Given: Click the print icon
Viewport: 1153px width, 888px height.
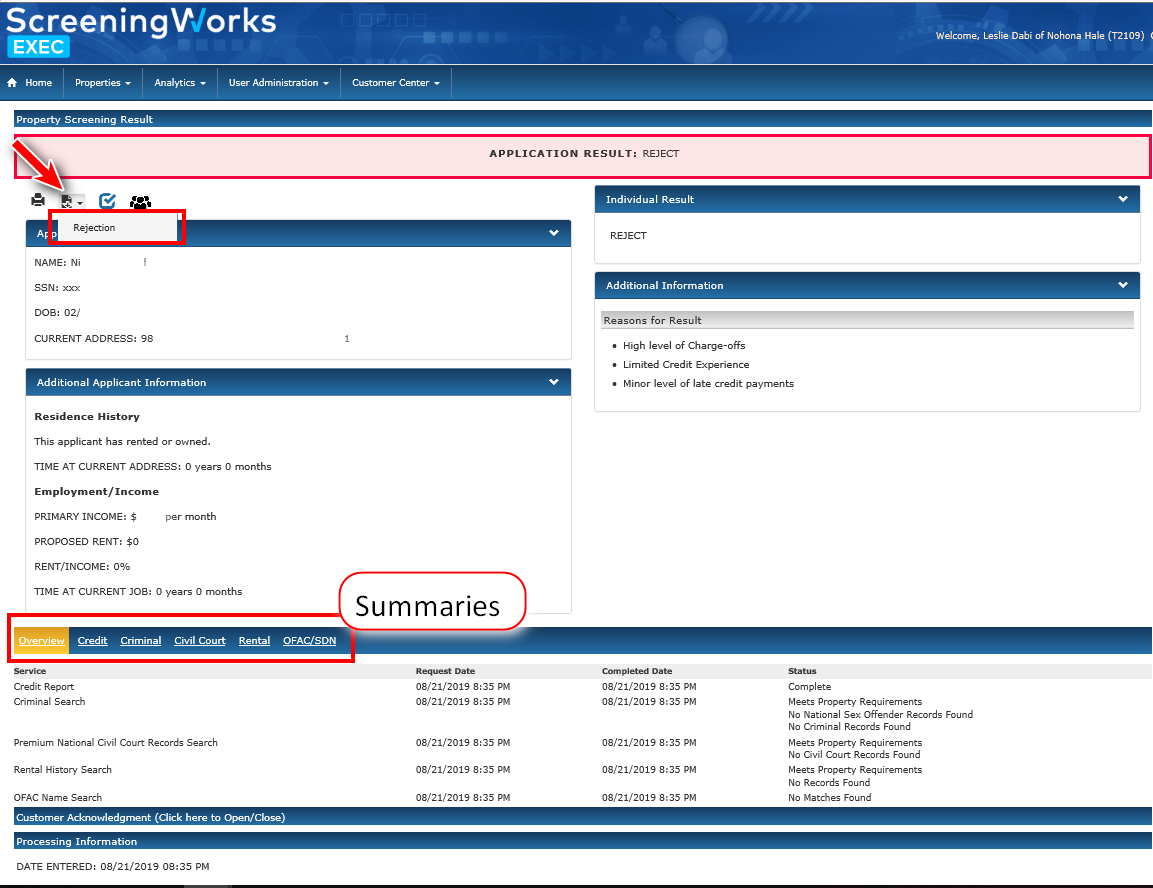Looking at the screenshot, I should tap(38, 200).
